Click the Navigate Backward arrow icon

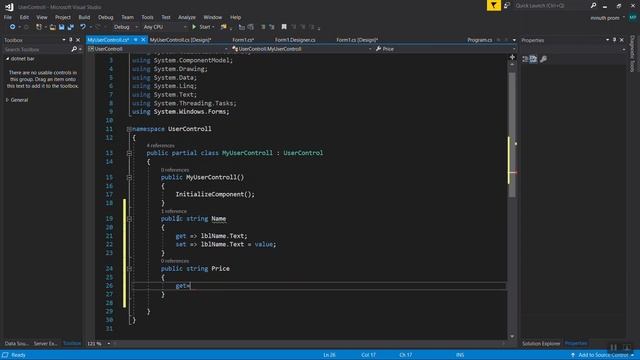pyautogui.click(x=12, y=27)
